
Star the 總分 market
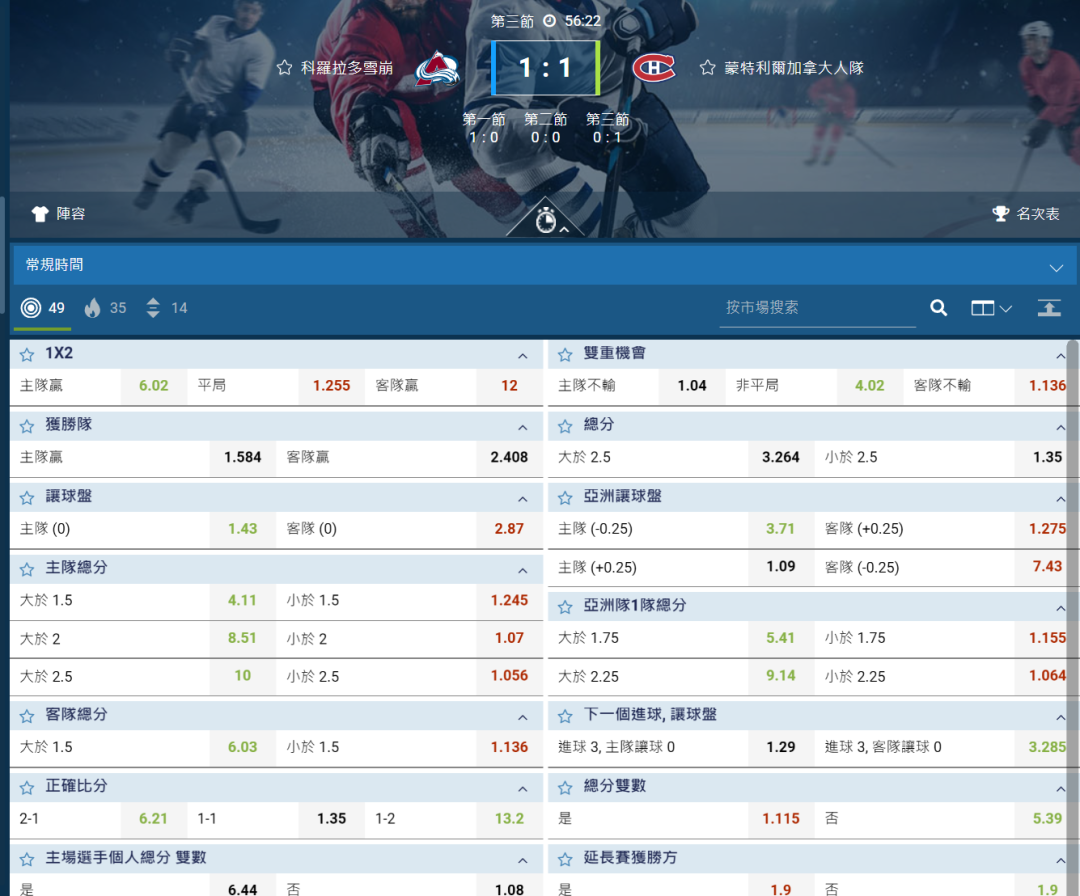(x=565, y=426)
